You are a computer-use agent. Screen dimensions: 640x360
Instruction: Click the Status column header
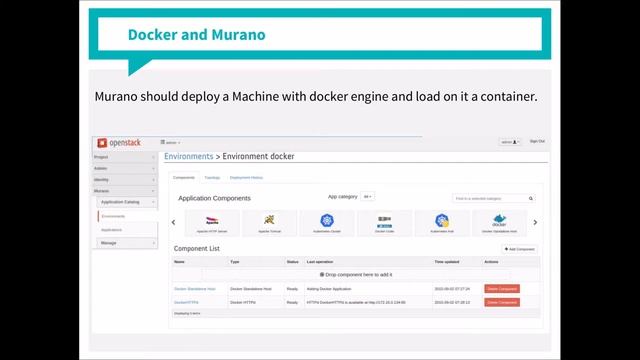click(293, 262)
